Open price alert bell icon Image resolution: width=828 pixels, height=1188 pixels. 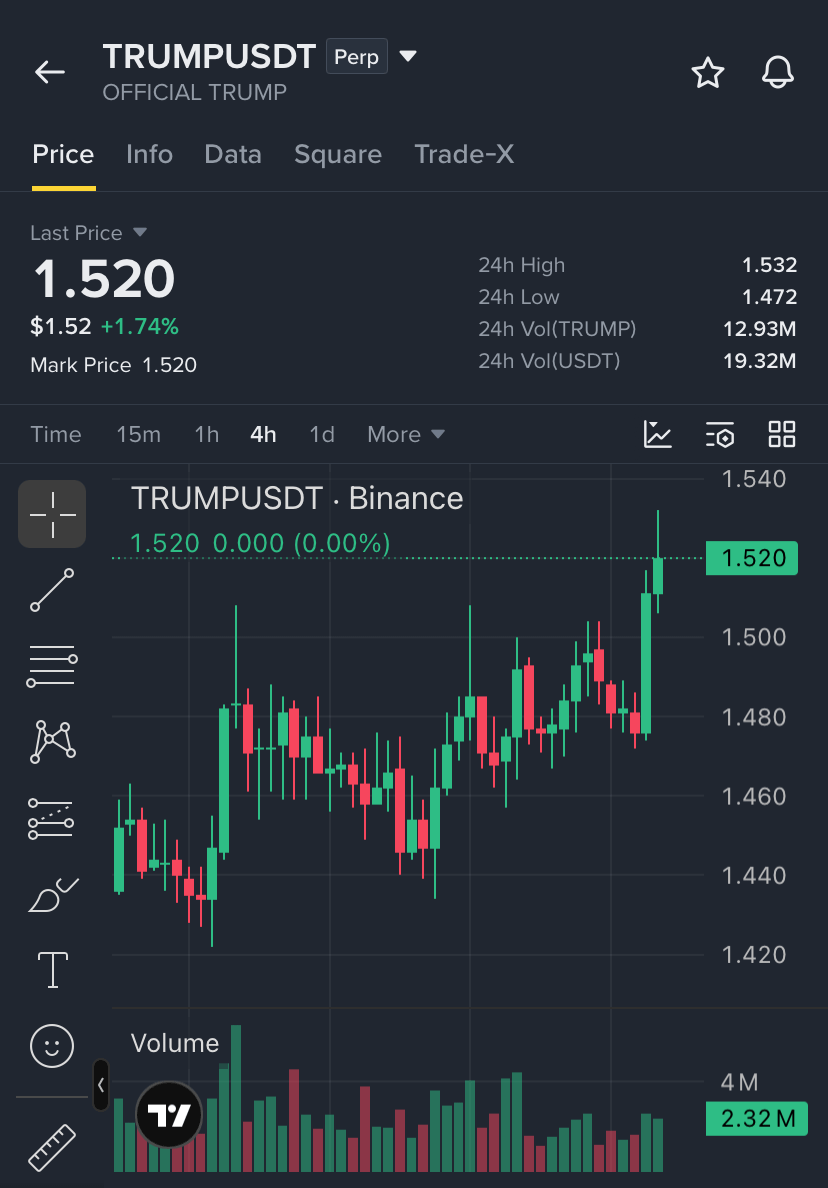[x=777, y=73]
